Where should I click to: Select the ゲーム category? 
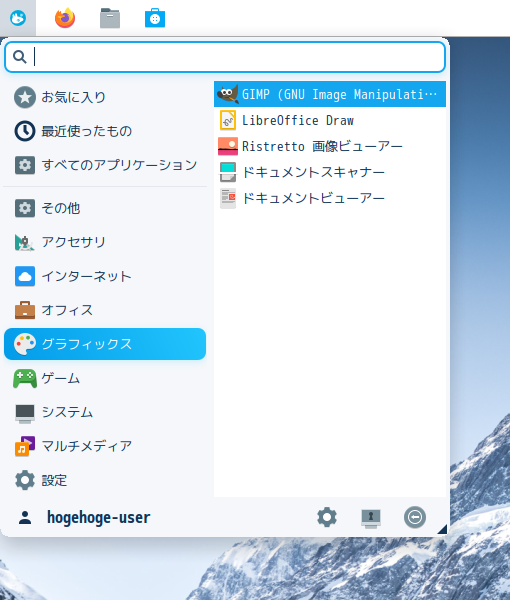[x=105, y=378]
